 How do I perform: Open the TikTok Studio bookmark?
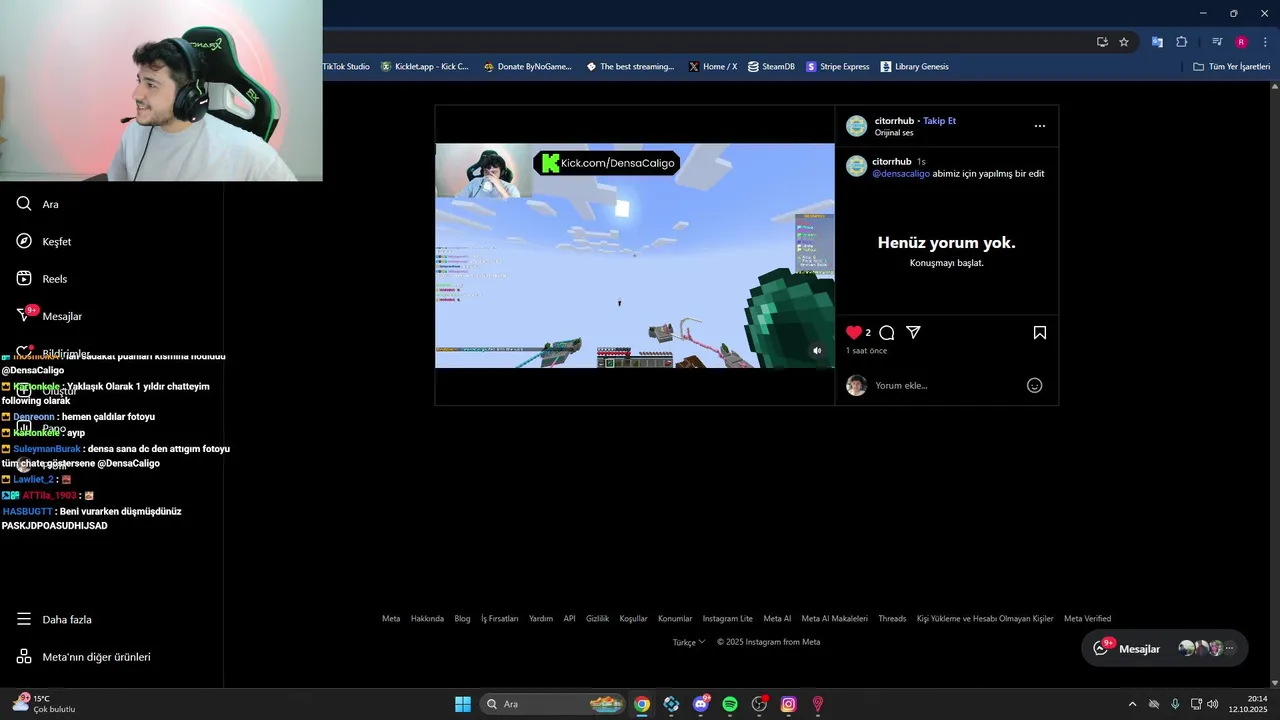click(x=346, y=67)
